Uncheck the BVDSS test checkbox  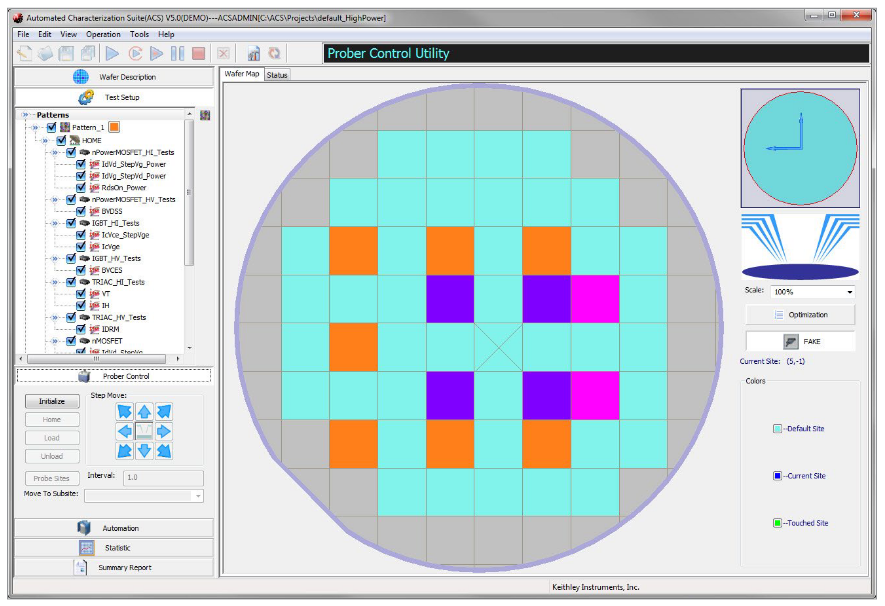coord(82,211)
